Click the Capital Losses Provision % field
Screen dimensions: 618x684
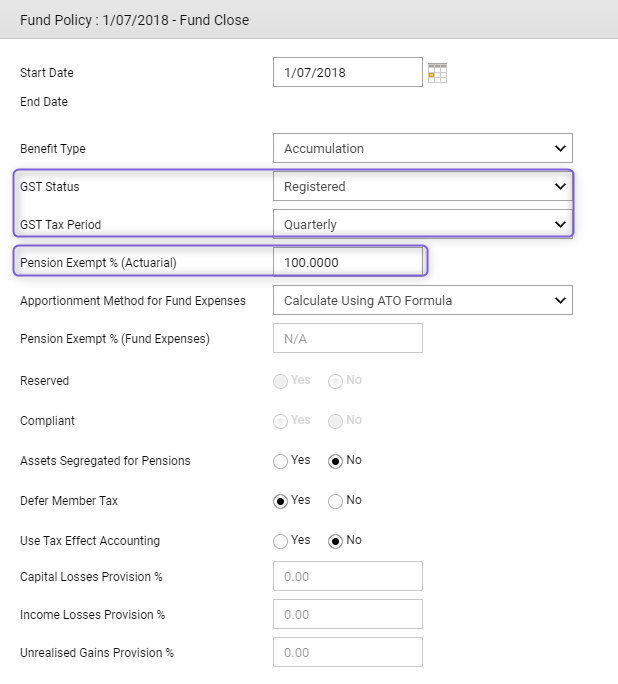348,576
